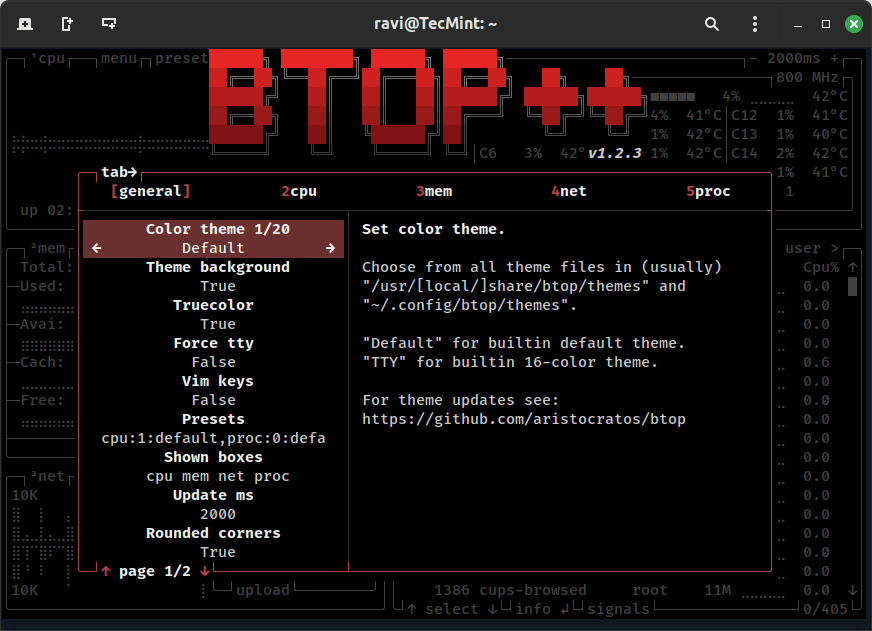The height and width of the screenshot is (631, 872).
Task: Minimize the terminal window
Action: pos(798,24)
